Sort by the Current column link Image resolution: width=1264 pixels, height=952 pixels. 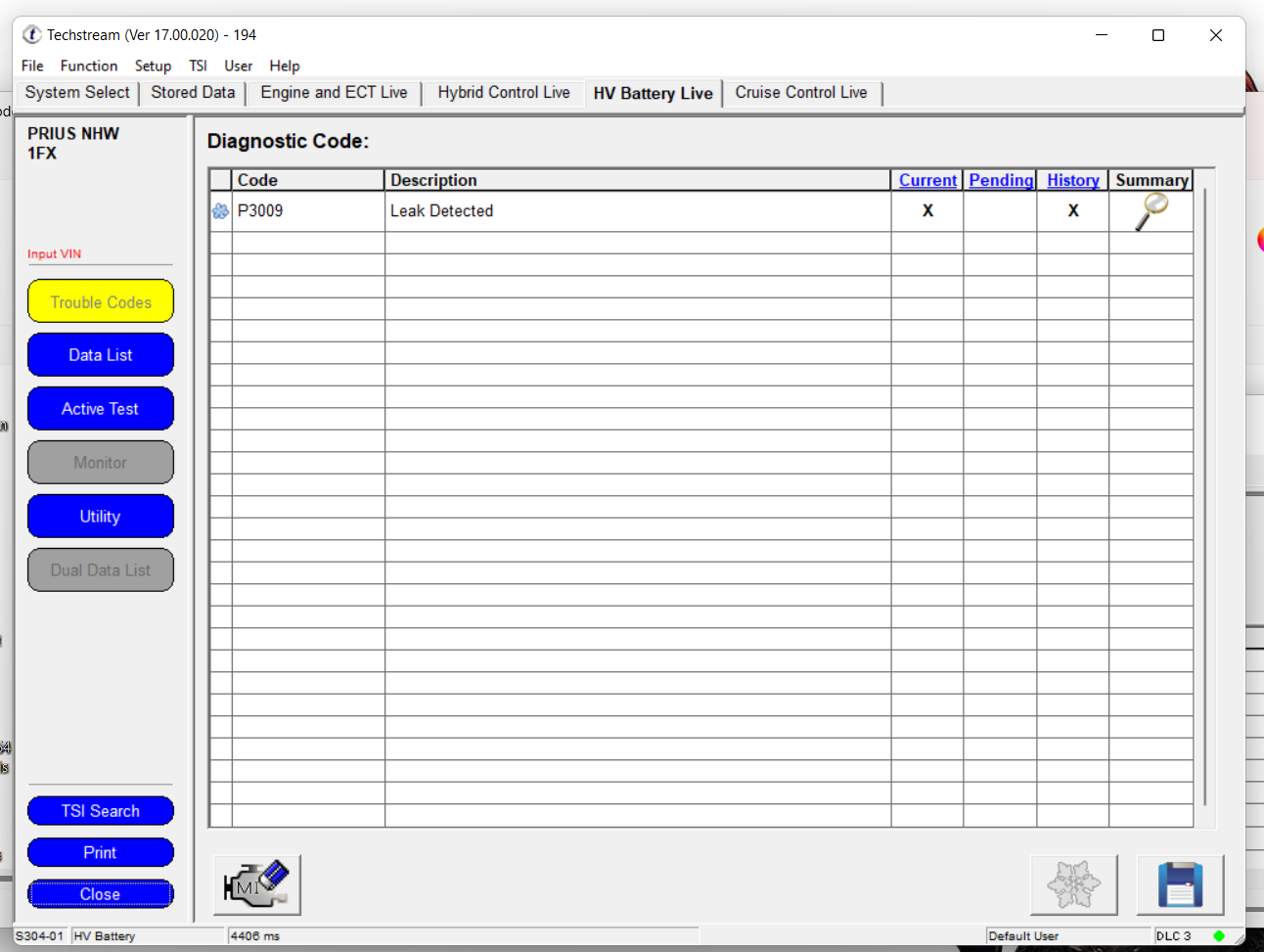point(927,180)
